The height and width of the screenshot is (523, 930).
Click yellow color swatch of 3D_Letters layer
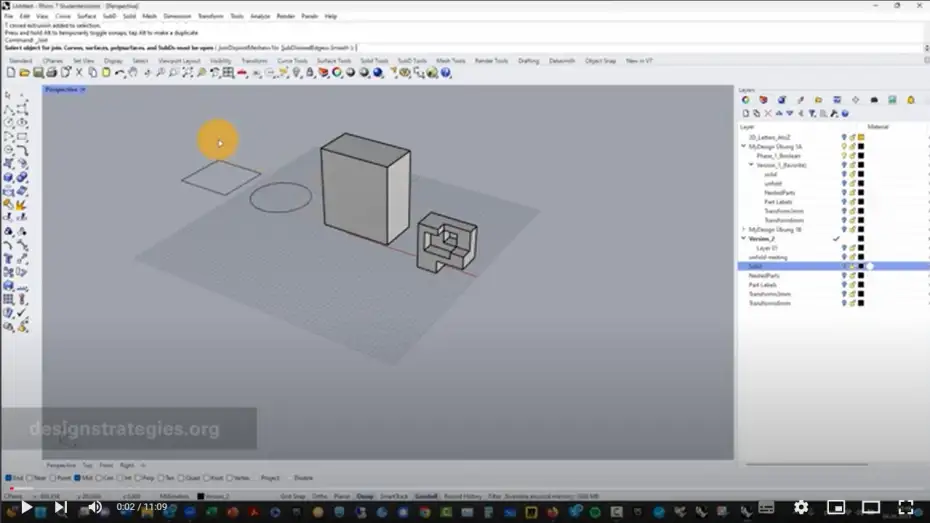tap(861, 137)
